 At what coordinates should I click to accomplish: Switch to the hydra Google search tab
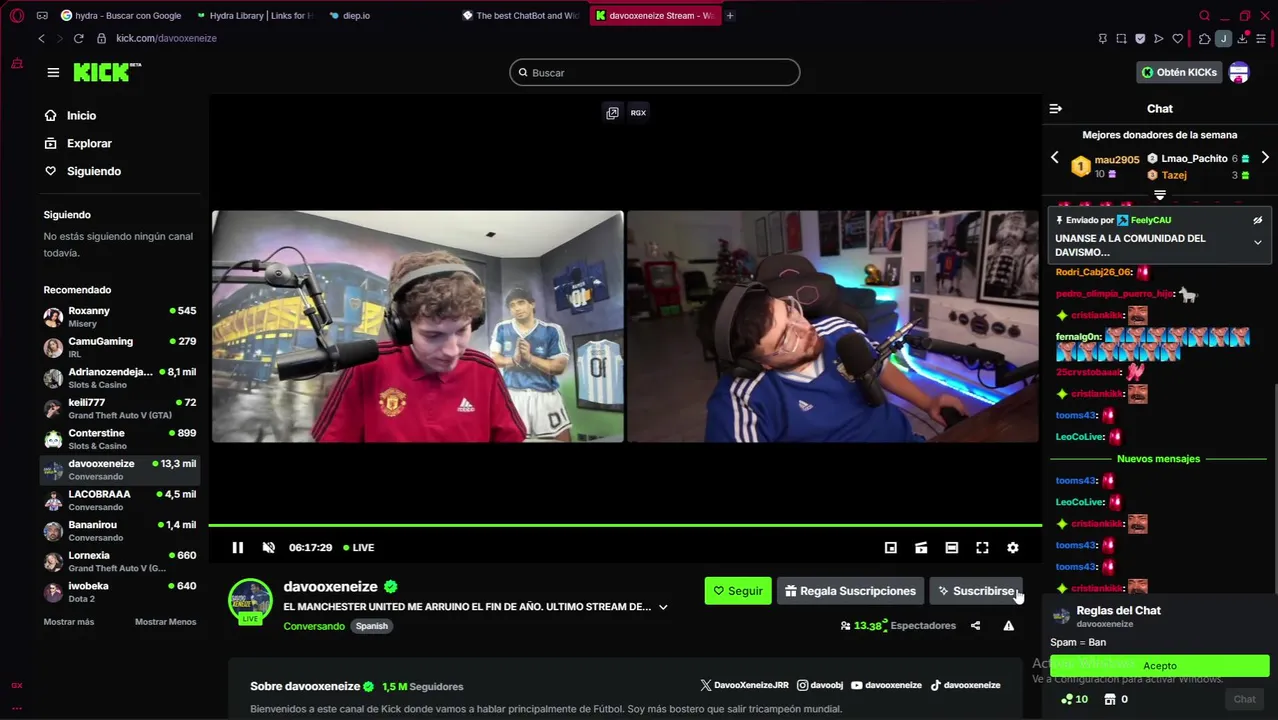(122, 16)
